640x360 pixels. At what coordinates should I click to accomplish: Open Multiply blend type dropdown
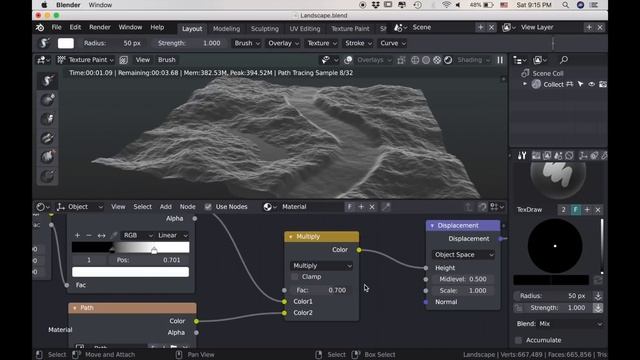tap(322, 266)
